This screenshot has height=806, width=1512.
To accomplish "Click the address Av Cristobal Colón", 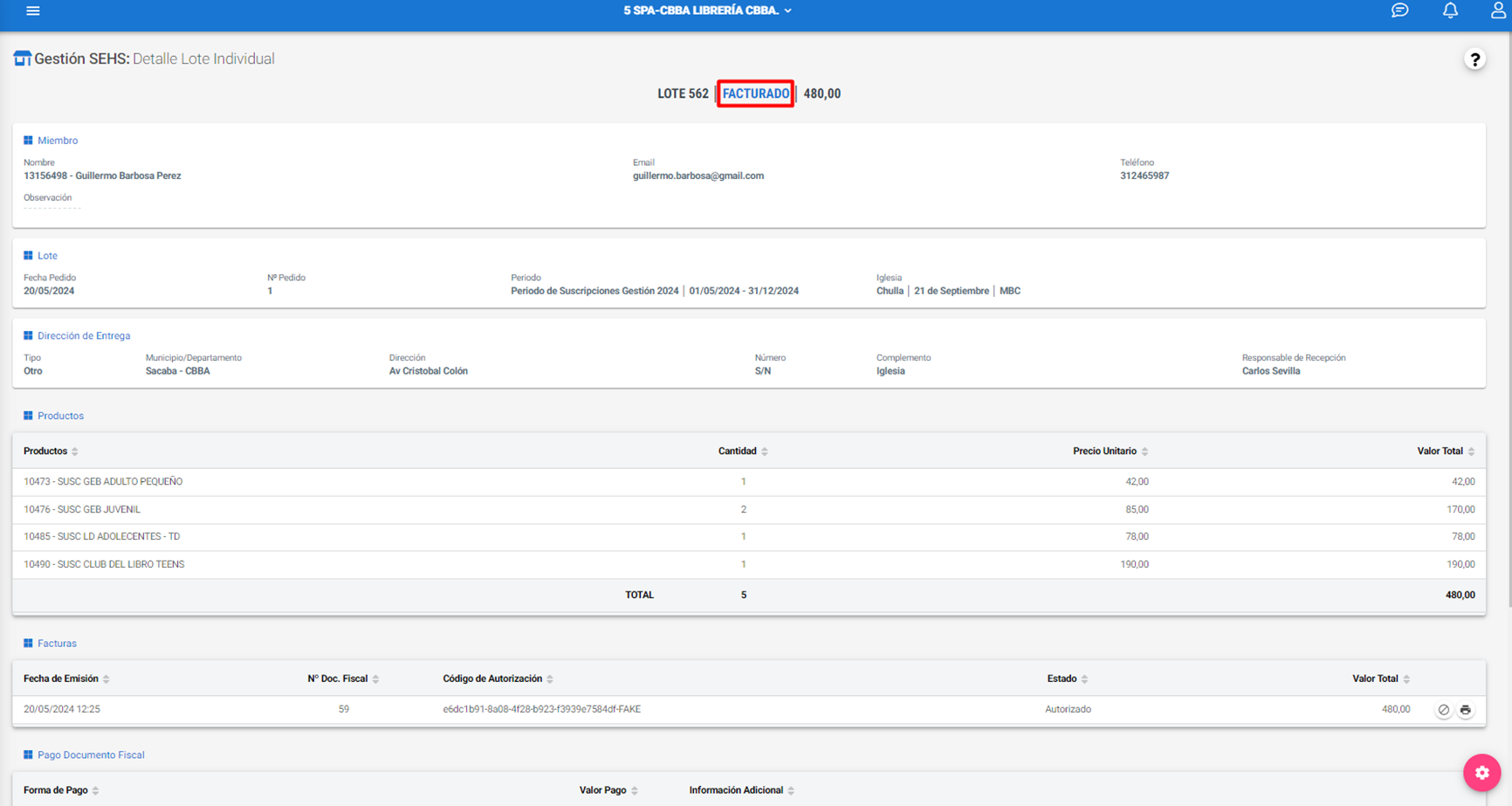I will (x=429, y=372).
